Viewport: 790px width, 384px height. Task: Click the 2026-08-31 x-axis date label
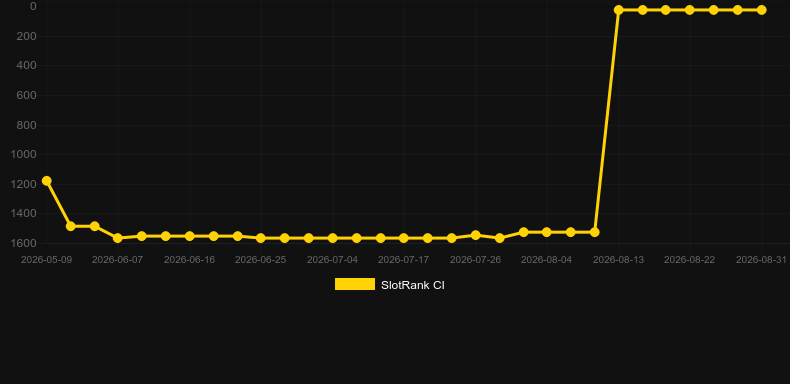coord(761,260)
